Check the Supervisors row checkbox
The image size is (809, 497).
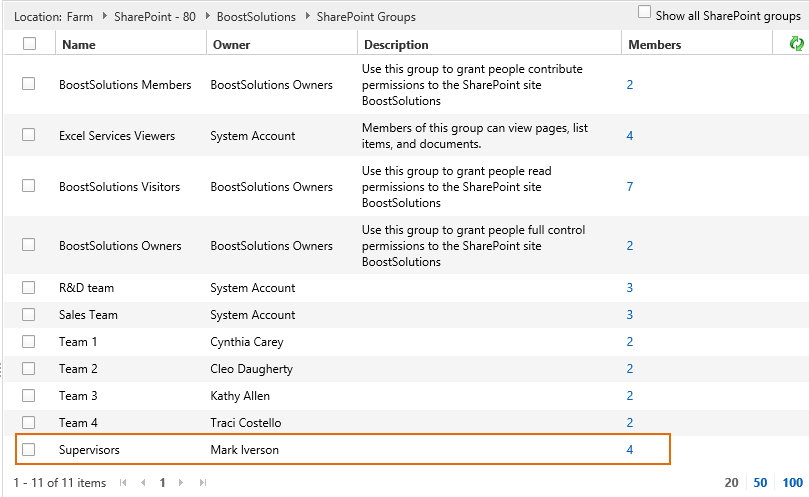pyautogui.click(x=29, y=450)
